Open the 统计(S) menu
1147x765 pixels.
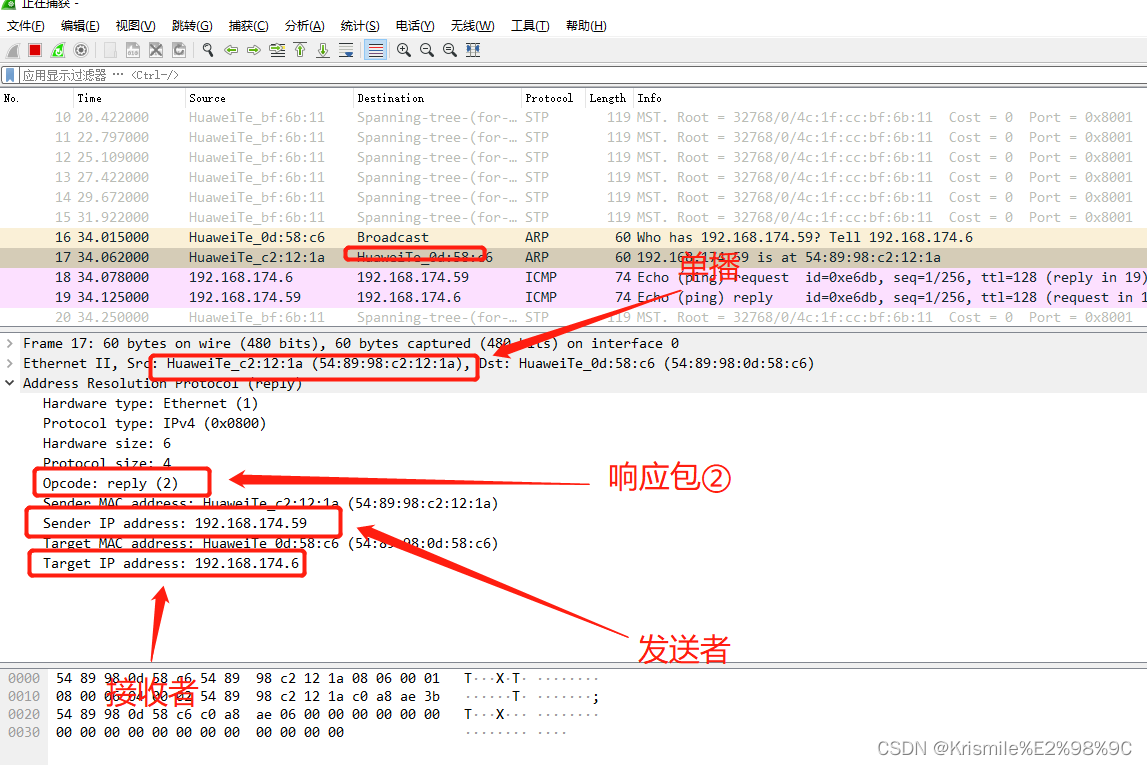359,25
